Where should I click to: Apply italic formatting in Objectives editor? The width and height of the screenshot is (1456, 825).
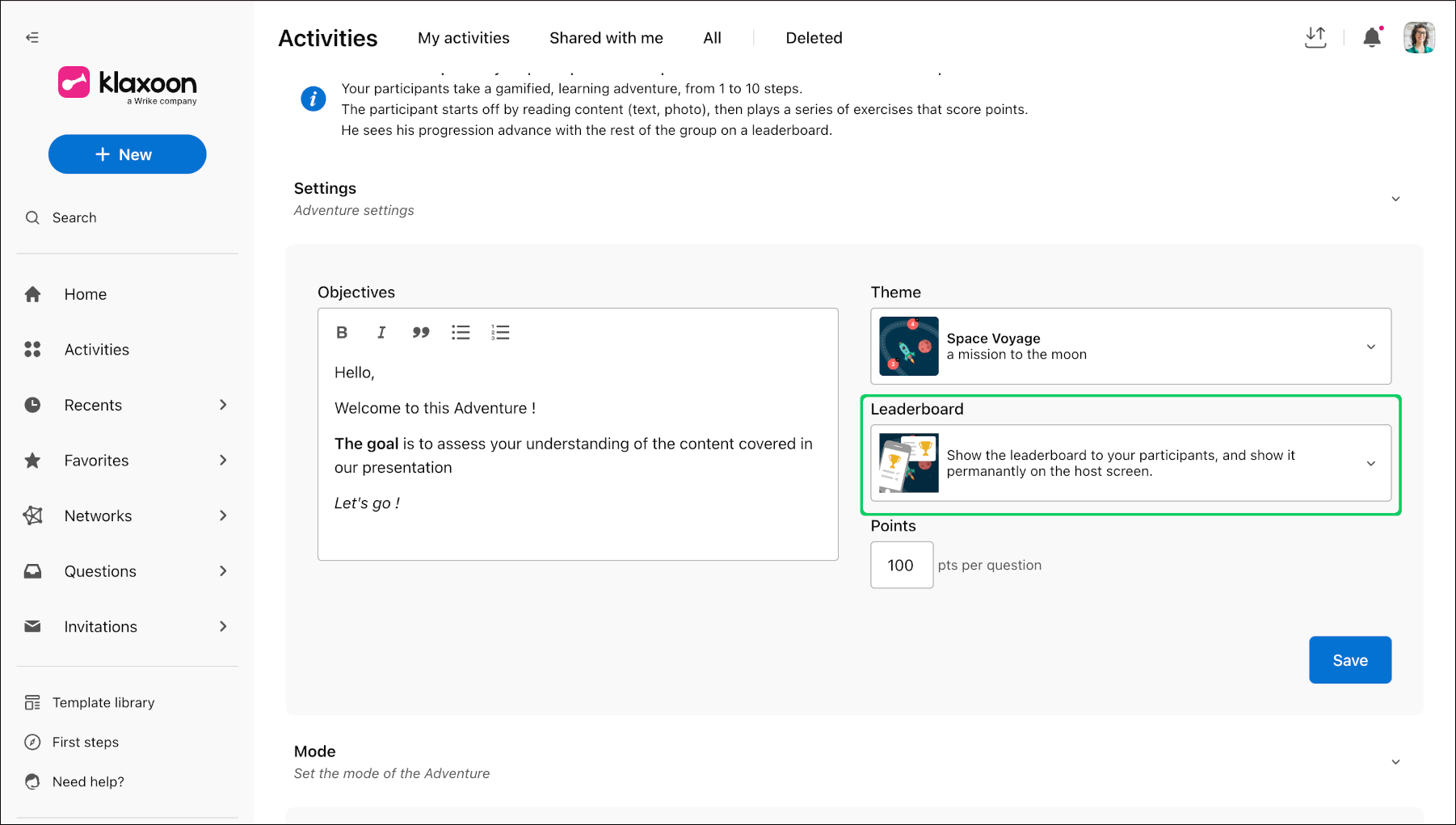381,332
